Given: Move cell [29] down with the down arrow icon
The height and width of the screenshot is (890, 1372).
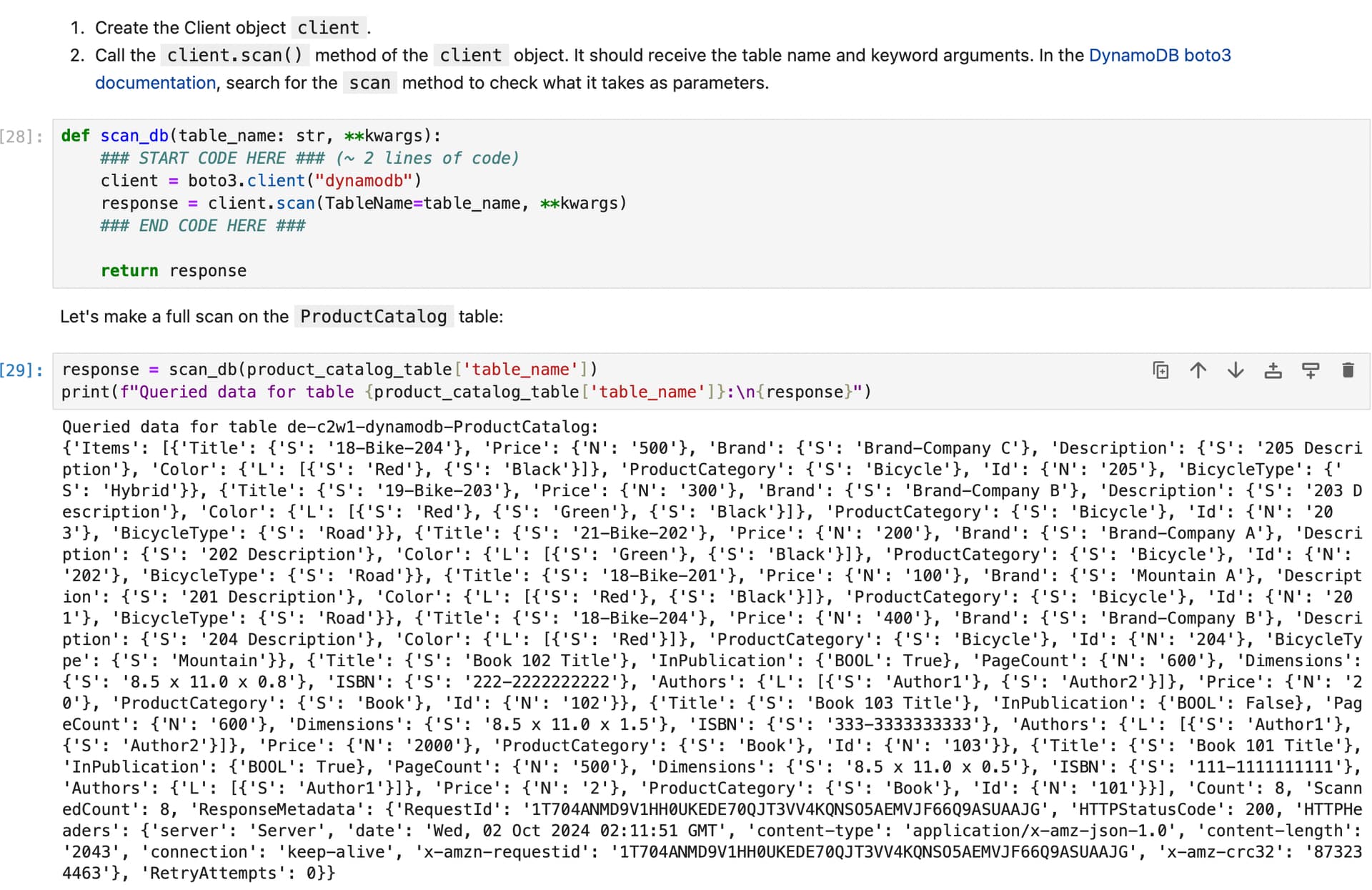Looking at the screenshot, I should 1236,370.
